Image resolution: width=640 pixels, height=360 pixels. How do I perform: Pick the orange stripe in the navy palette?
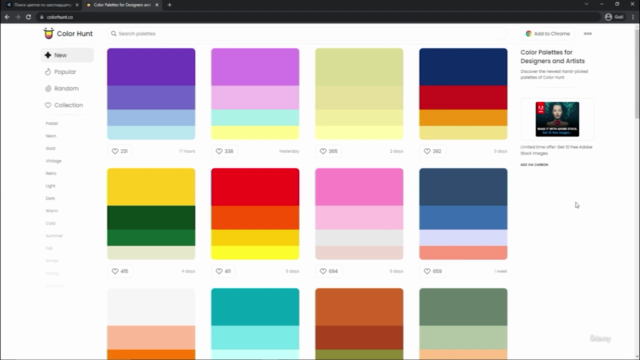[x=463, y=118]
